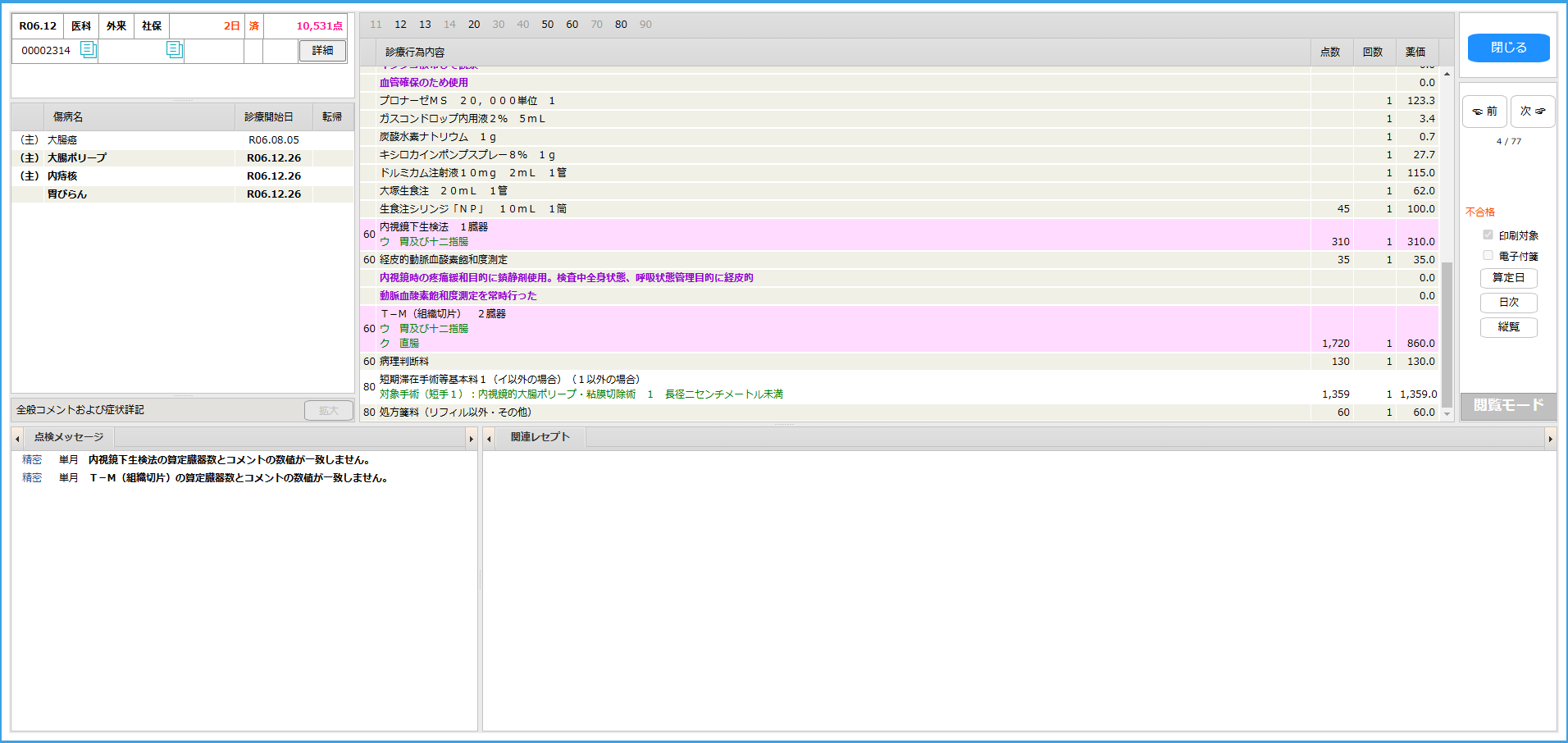This screenshot has height=743, width=1568.
Task: Select ドルミカム注射液10mg row
Action: pyautogui.click(x=899, y=173)
